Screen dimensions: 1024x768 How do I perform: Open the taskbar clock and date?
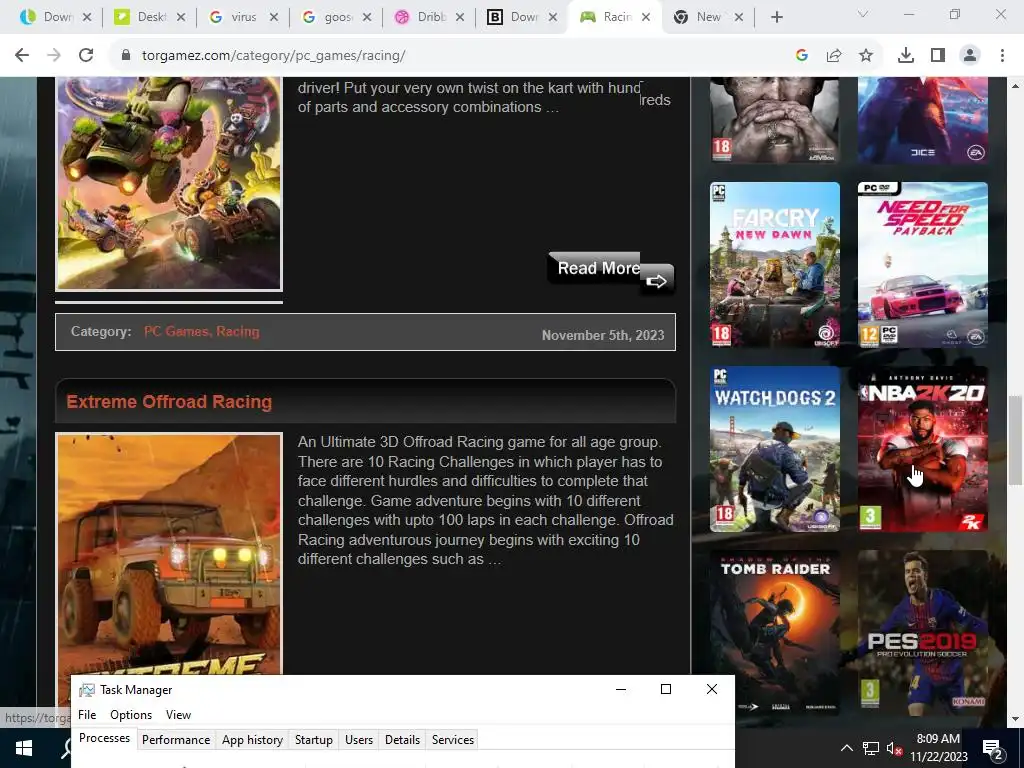(938, 748)
